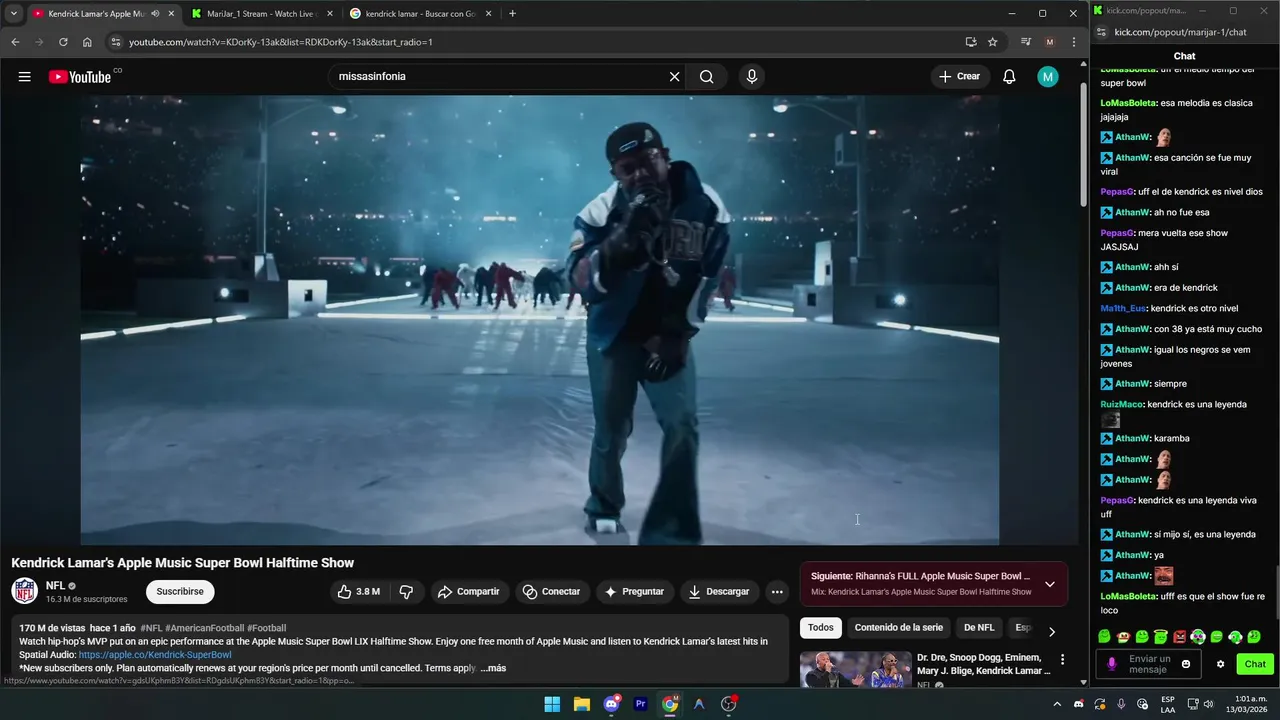This screenshot has height=720, width=1280.
Task: Go to Chrome home page button
Action: coord(87,42)
